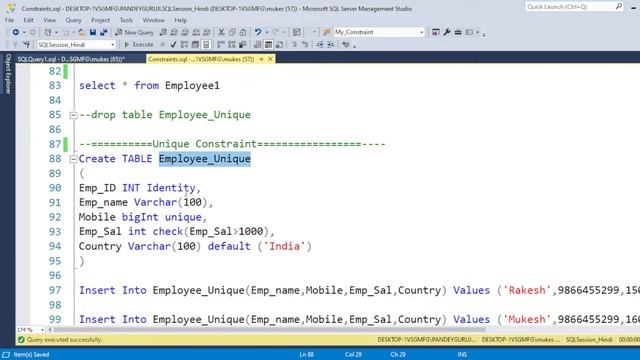Click the Find in Files icon
Screen dimensions: 640x360
[x=327, y=32]
